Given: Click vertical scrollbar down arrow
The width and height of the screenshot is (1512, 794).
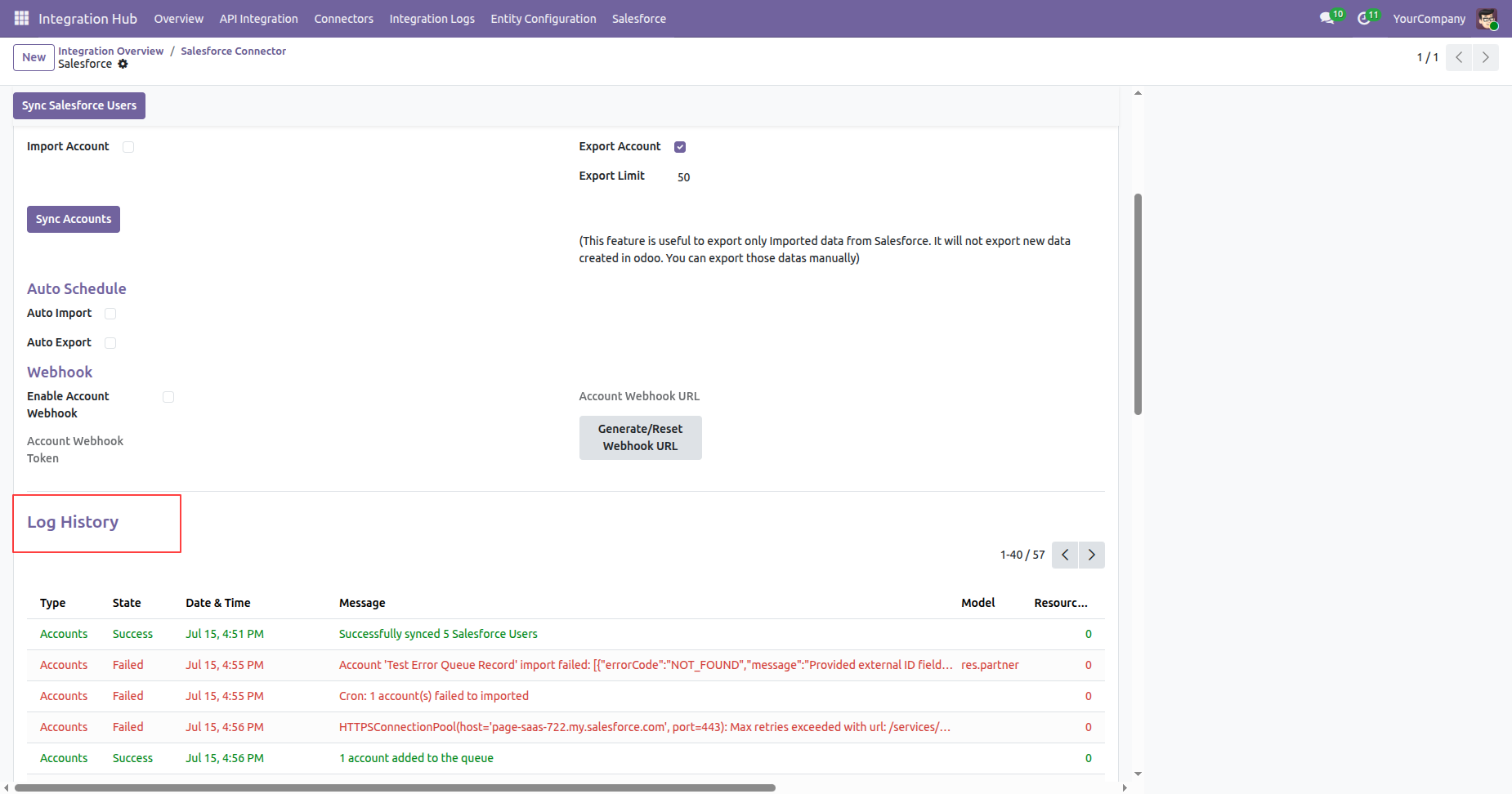Looking at the screenshot, I should (1138, 774).
